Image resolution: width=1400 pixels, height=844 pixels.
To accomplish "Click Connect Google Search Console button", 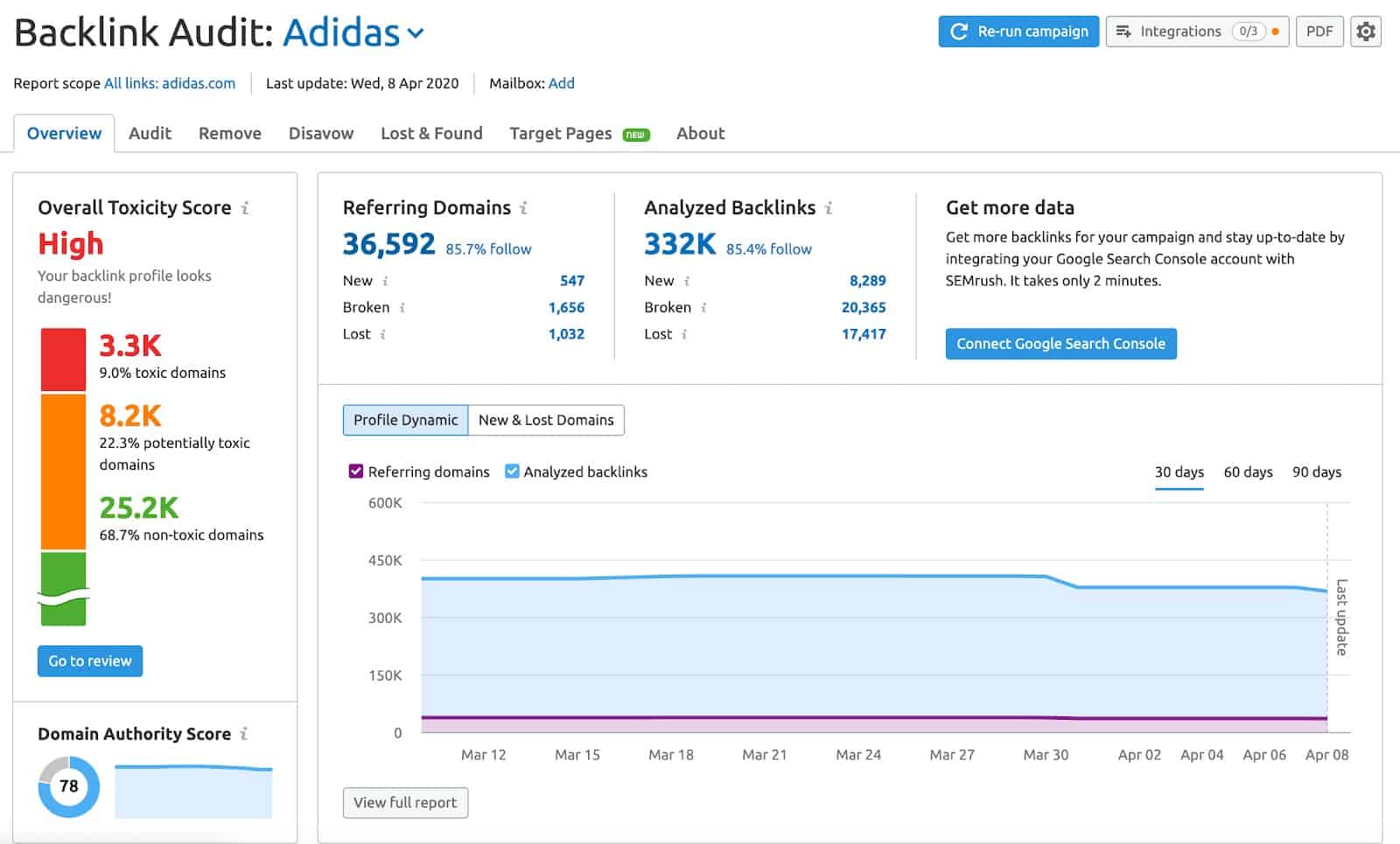I will coord(1060,344).
